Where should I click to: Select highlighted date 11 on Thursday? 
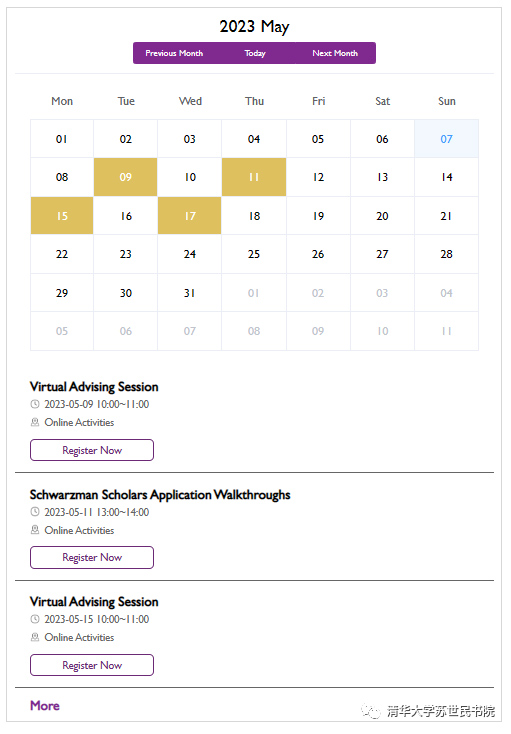254,177
